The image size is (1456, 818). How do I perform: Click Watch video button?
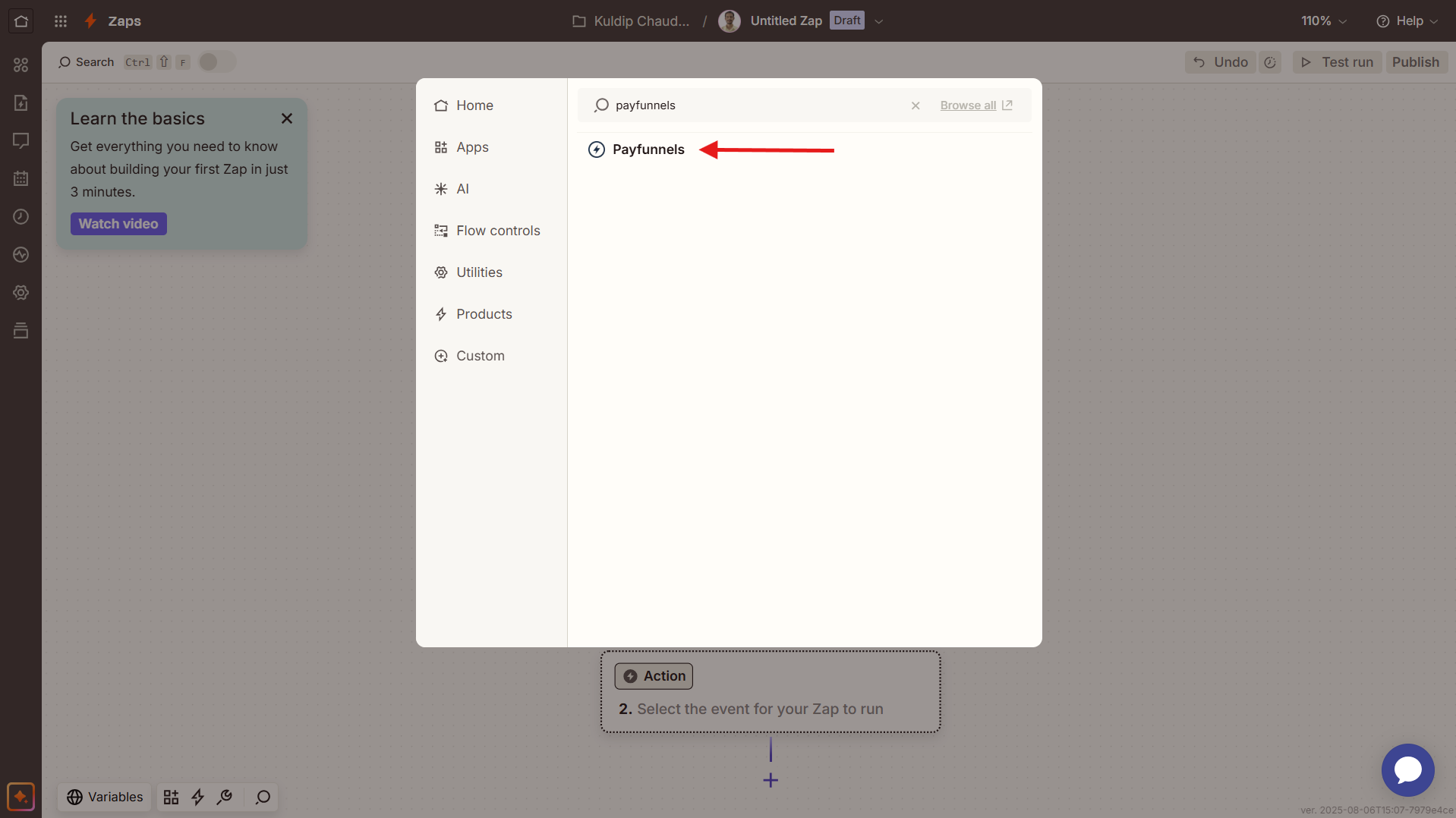click(x=118, y=224)
